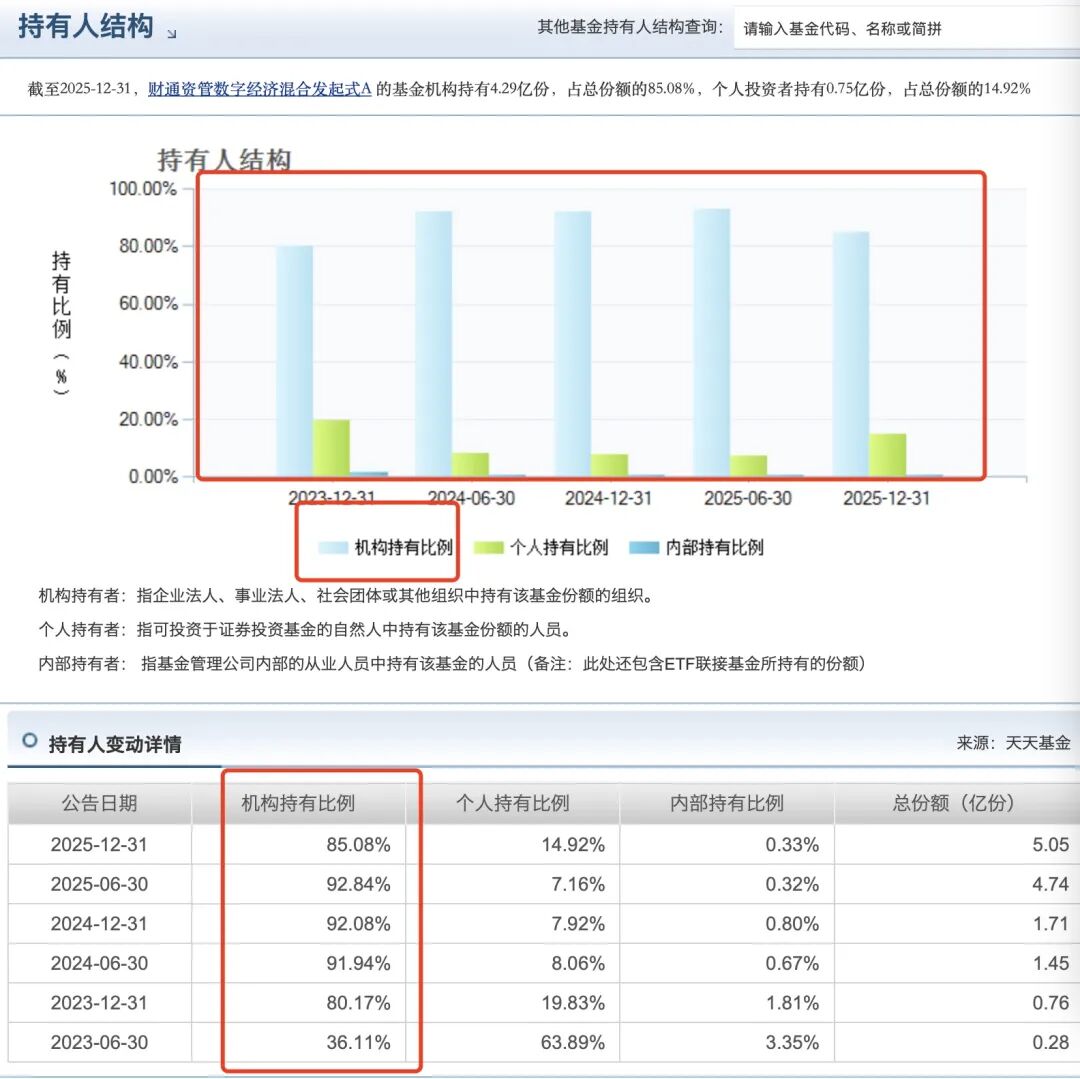Screen dimensions: 1080x1079
Task: Click the 公告日期 column header
Action: [100, 803]
